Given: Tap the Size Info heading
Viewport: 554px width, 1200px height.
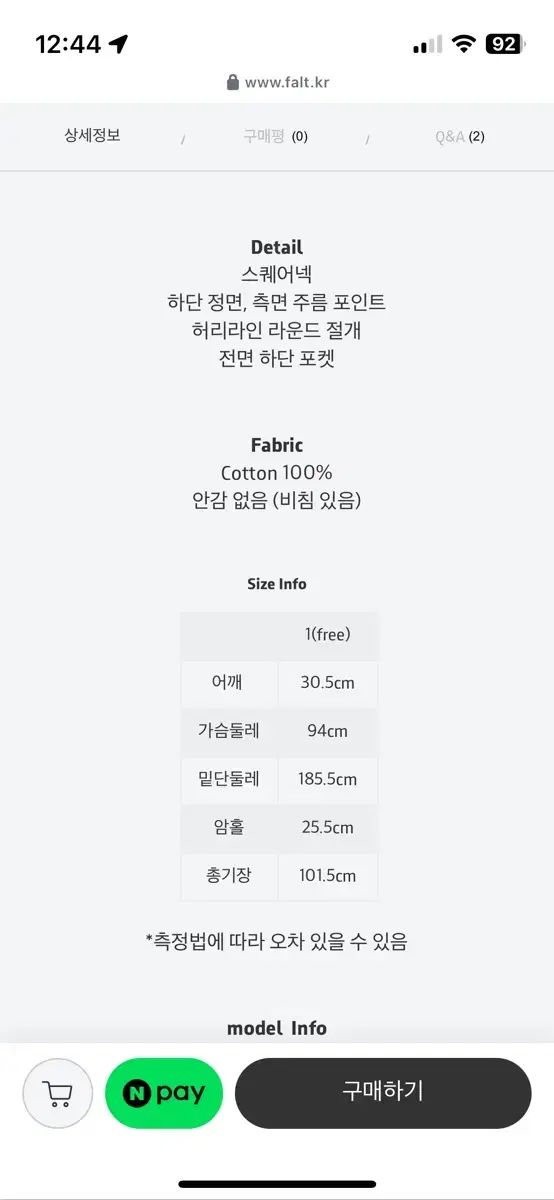Looking at the screenshot, I should [277, 584].
